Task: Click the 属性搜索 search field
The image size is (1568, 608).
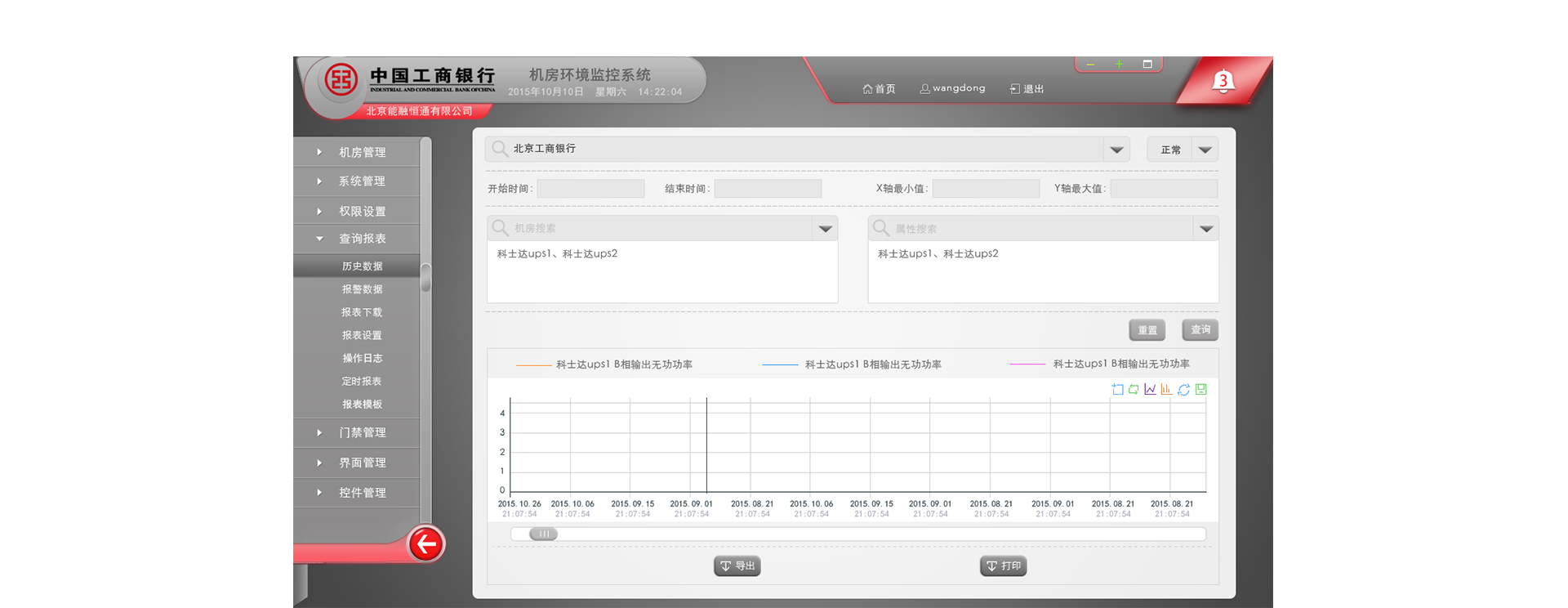Action: tap(1043, 229)
